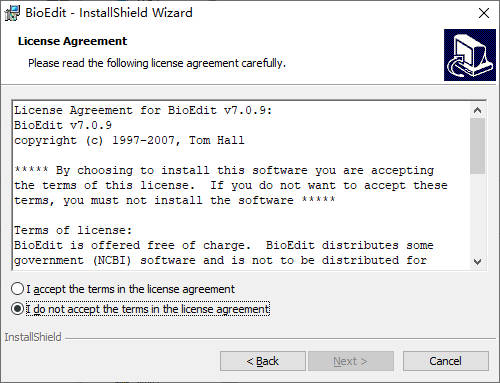Click the 'Please read the following license agreement' text
The image size is (500, 383).
(157, 63)
